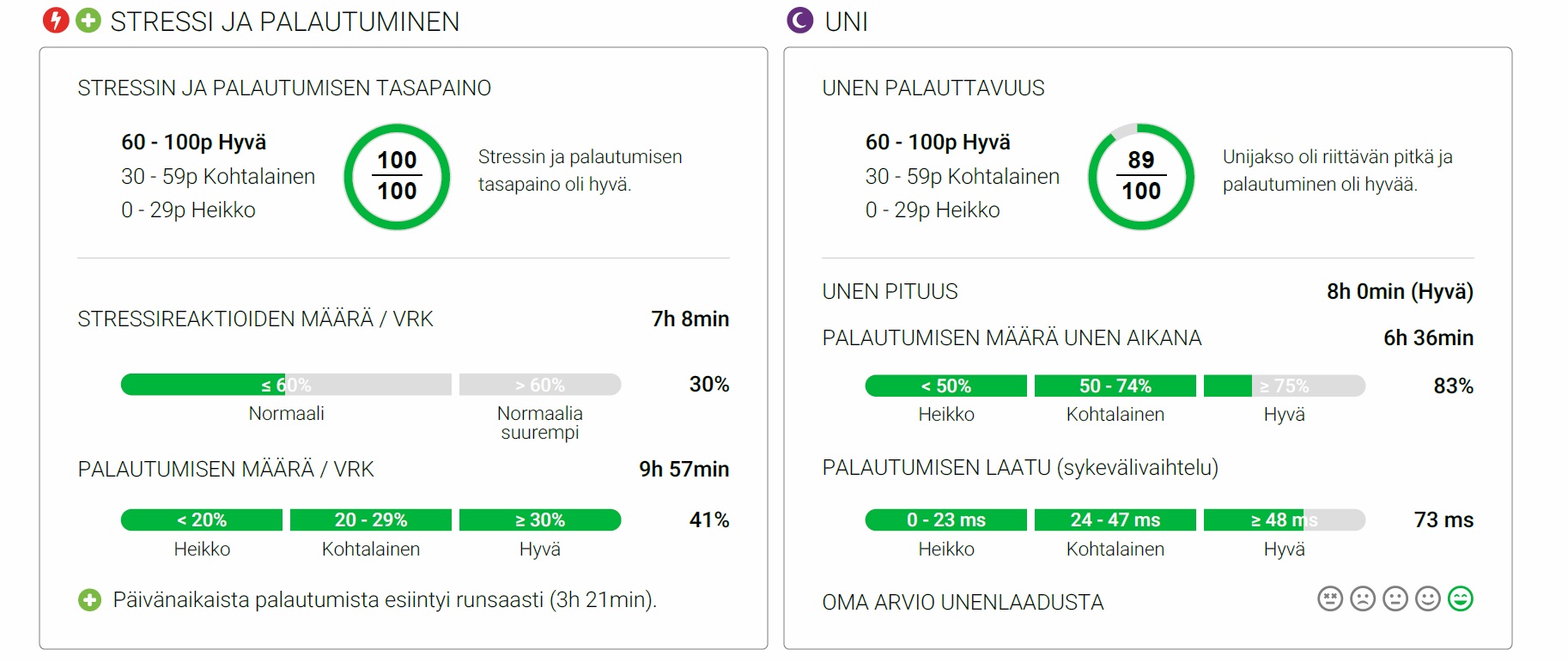Image resolution: width=1568 pixels, height=662 pixels.
Task: Click the 100/100 stress balance score ring
Action: coord(397,176)
